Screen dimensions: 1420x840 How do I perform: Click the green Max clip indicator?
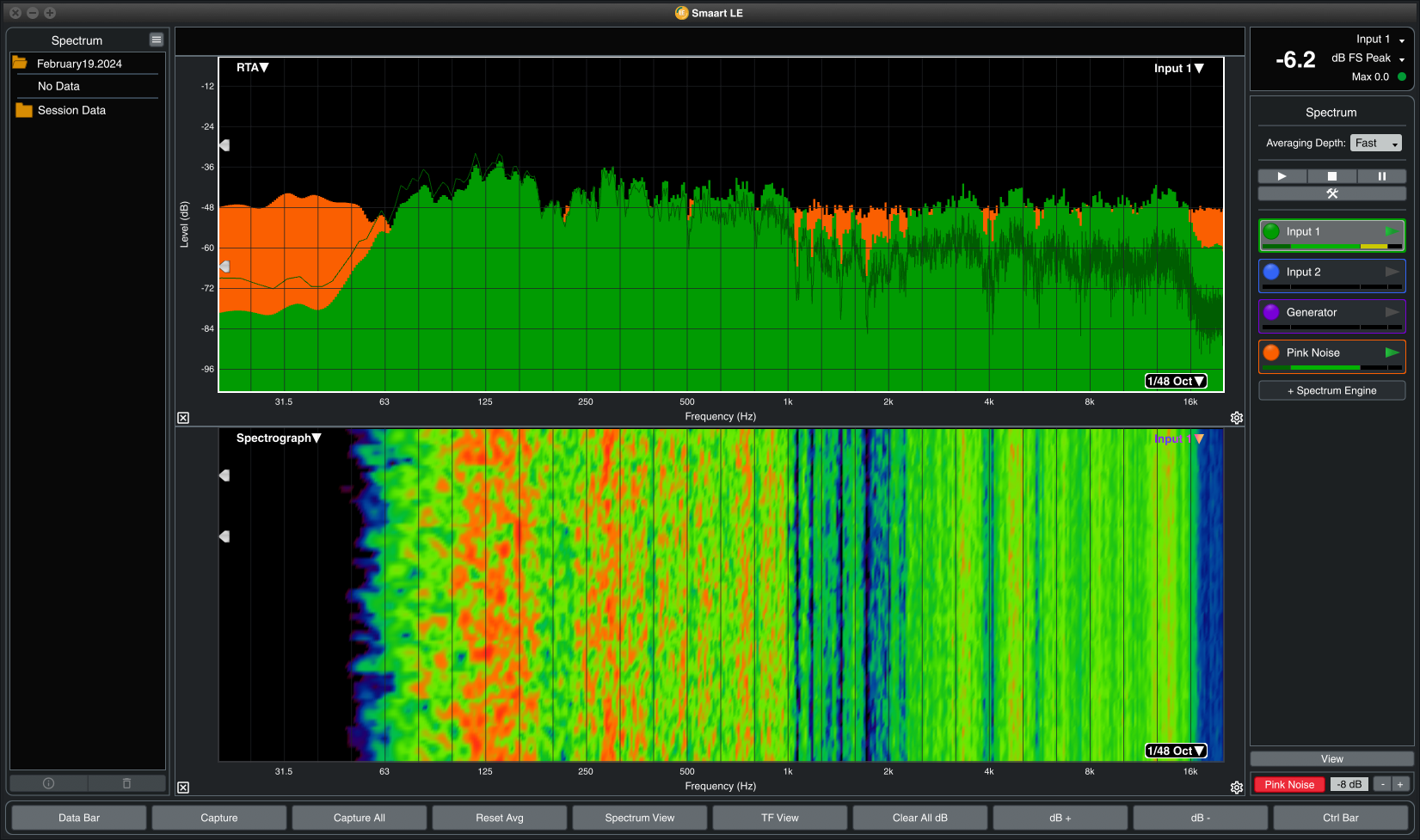pyautogui.click(x=1402, y=77)
